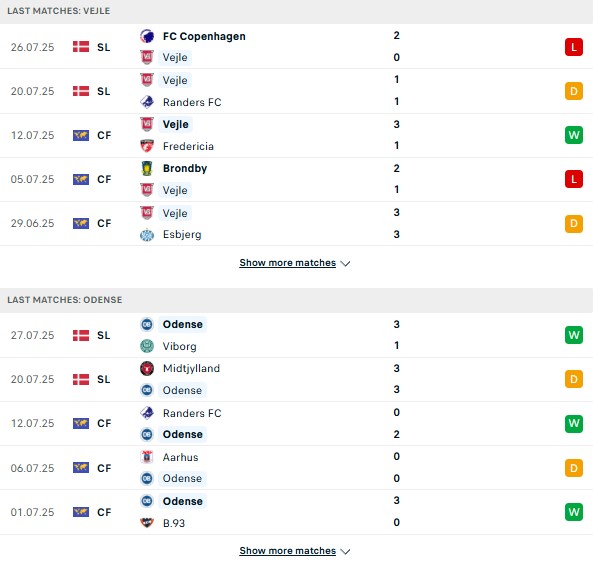
Task: Expand Show more matches under Odense
Action: (287, 550)
